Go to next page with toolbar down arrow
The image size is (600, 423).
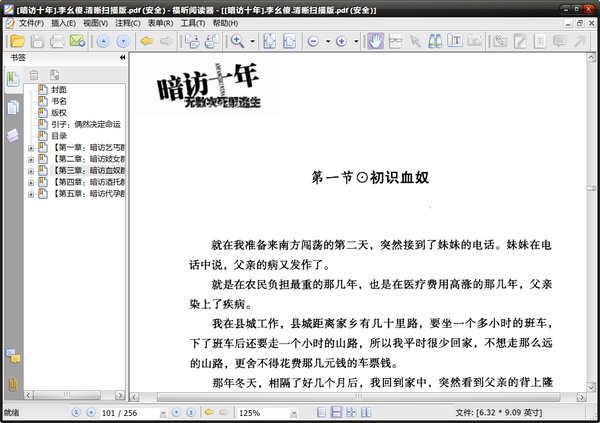point(123,41)
